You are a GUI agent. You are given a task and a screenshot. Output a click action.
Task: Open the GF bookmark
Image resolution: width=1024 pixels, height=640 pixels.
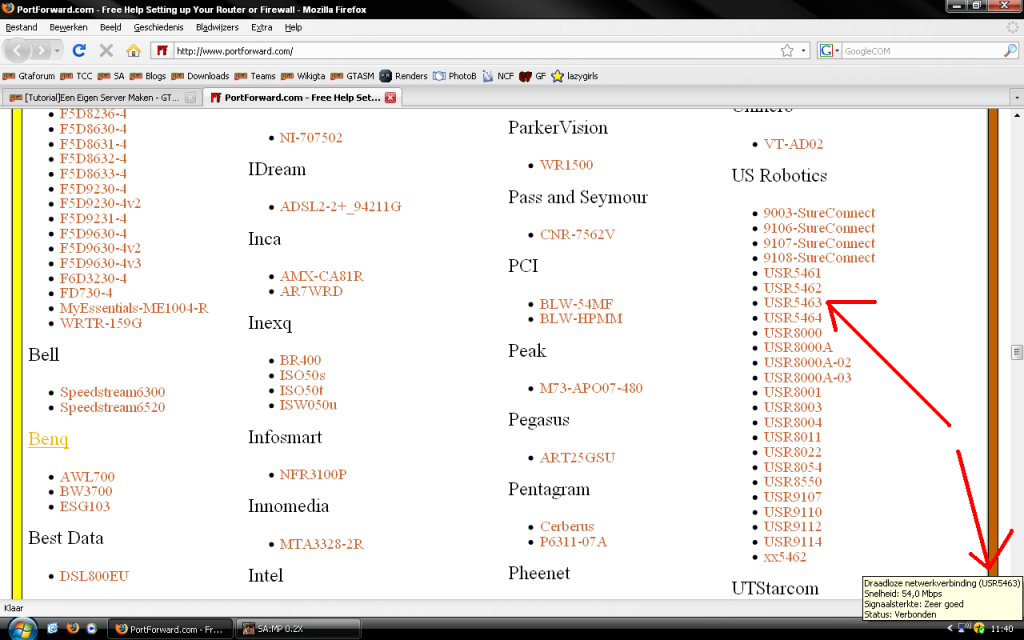click(x=533, y=76)
